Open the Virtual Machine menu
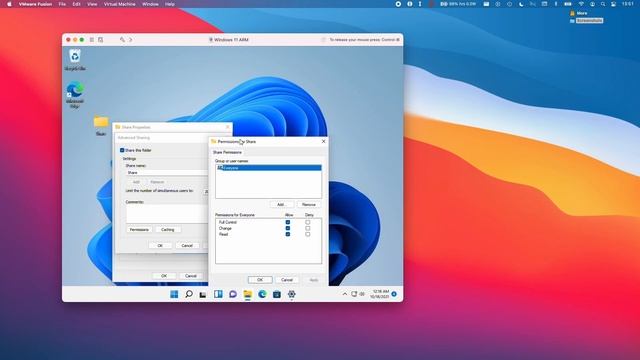 (120, 4)
